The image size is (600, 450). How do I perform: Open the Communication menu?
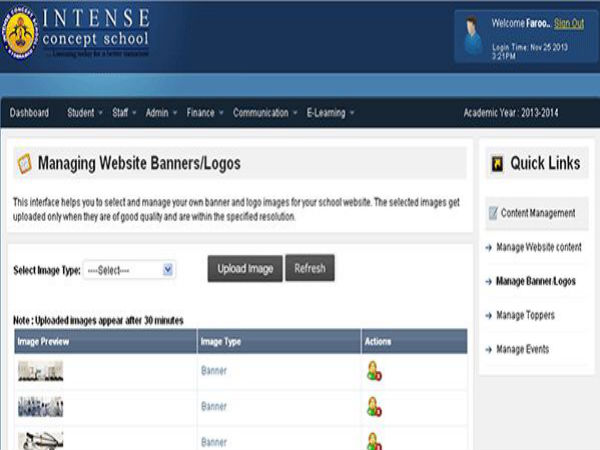(265, 113)
